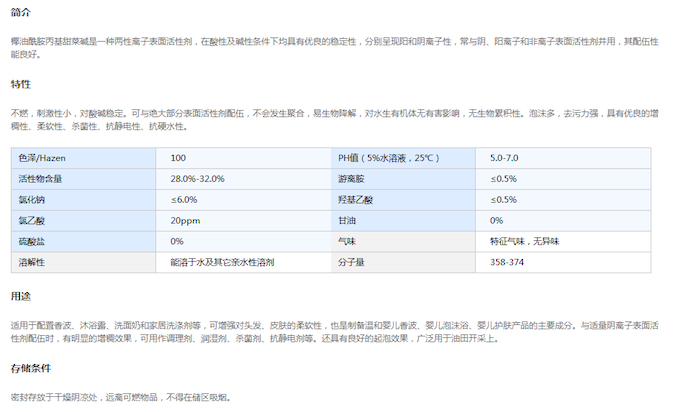The width and height of the screenshot is (678, 412).
Task: Click the 用途 section heading
Action: pos(20,296)
